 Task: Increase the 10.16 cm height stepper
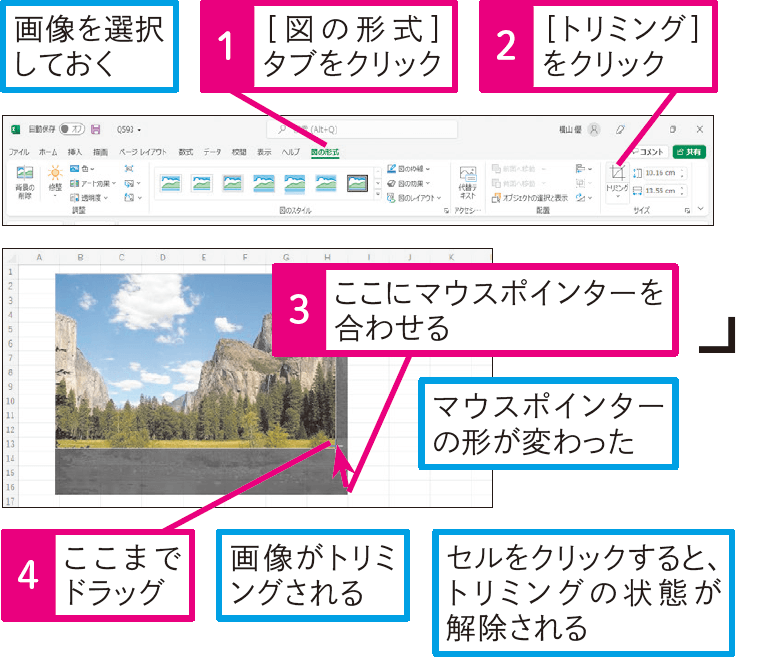coord(682,170)
